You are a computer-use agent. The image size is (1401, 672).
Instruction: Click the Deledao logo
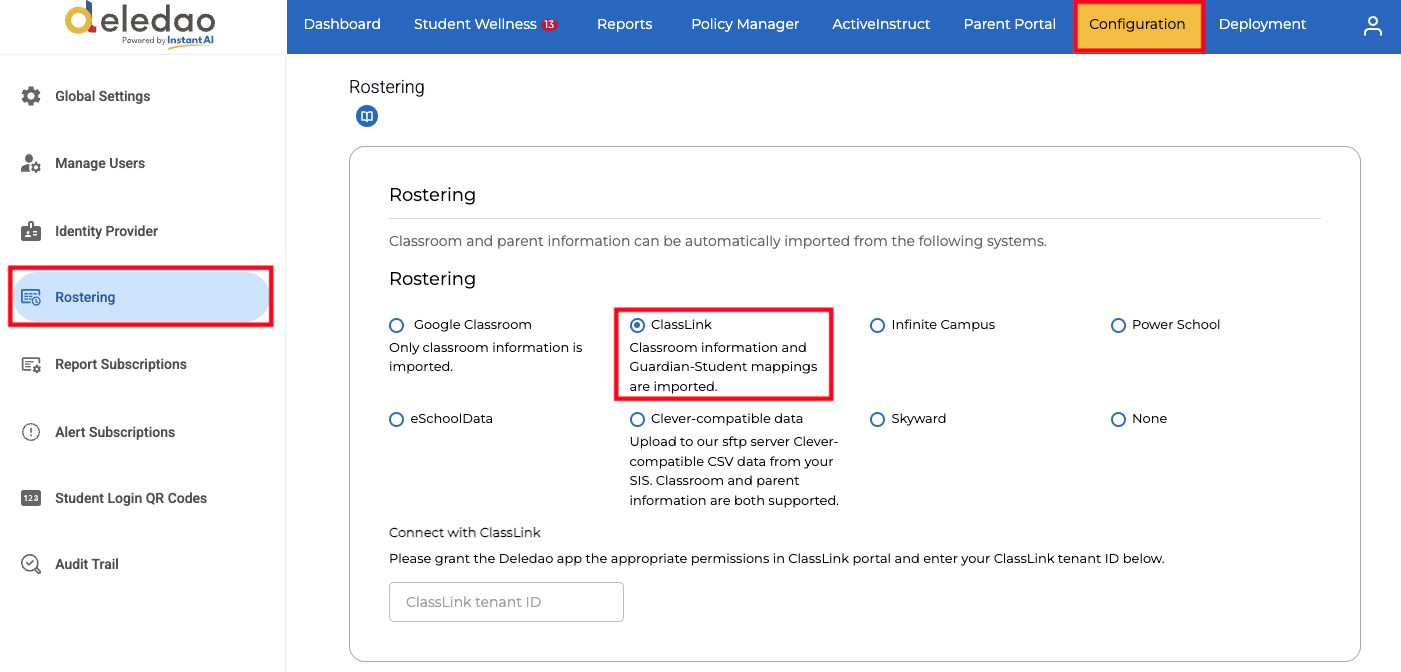tap(139, 24)
